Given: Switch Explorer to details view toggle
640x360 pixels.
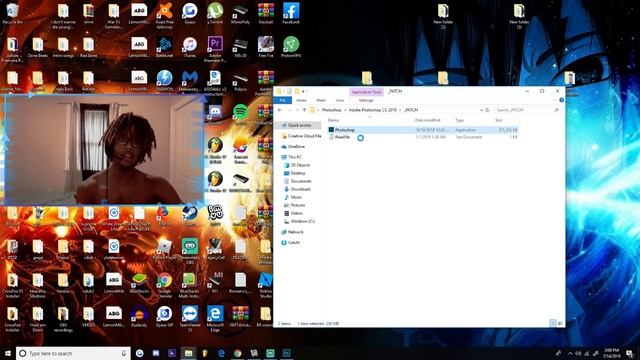Looking at the screenshot, I should pos(553,323).
